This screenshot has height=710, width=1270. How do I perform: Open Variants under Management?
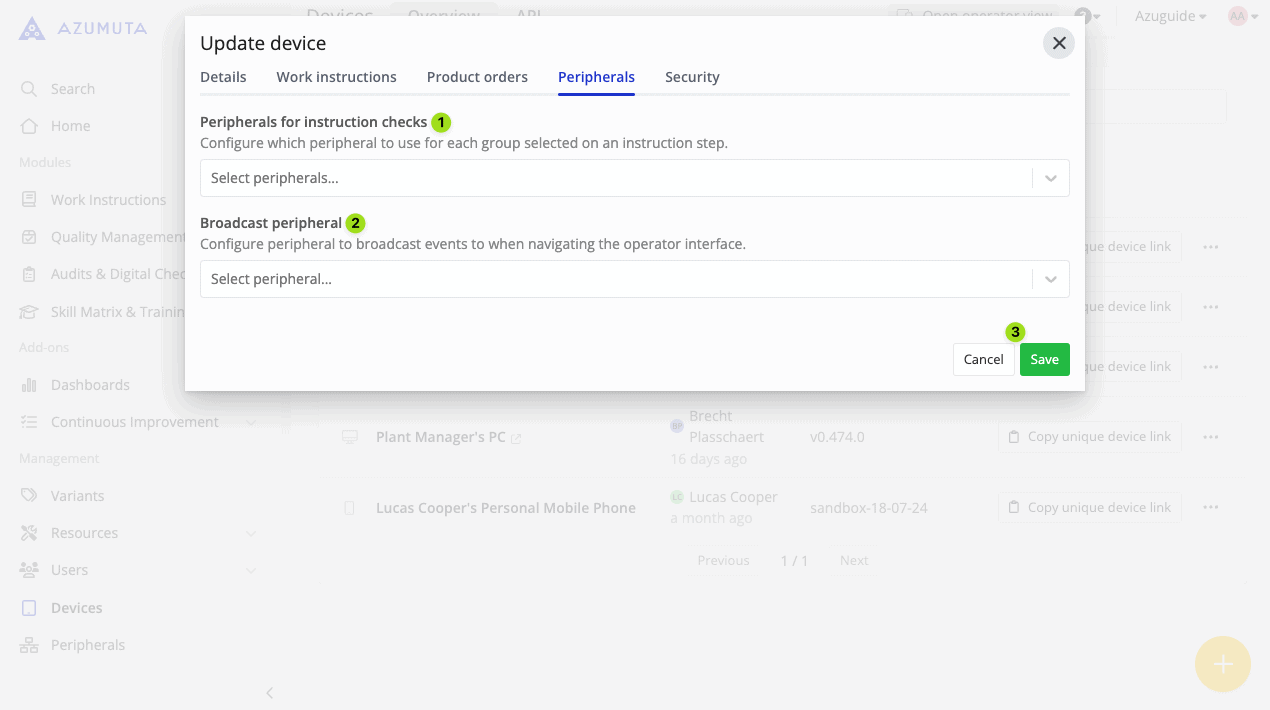(x=75, y=495)
